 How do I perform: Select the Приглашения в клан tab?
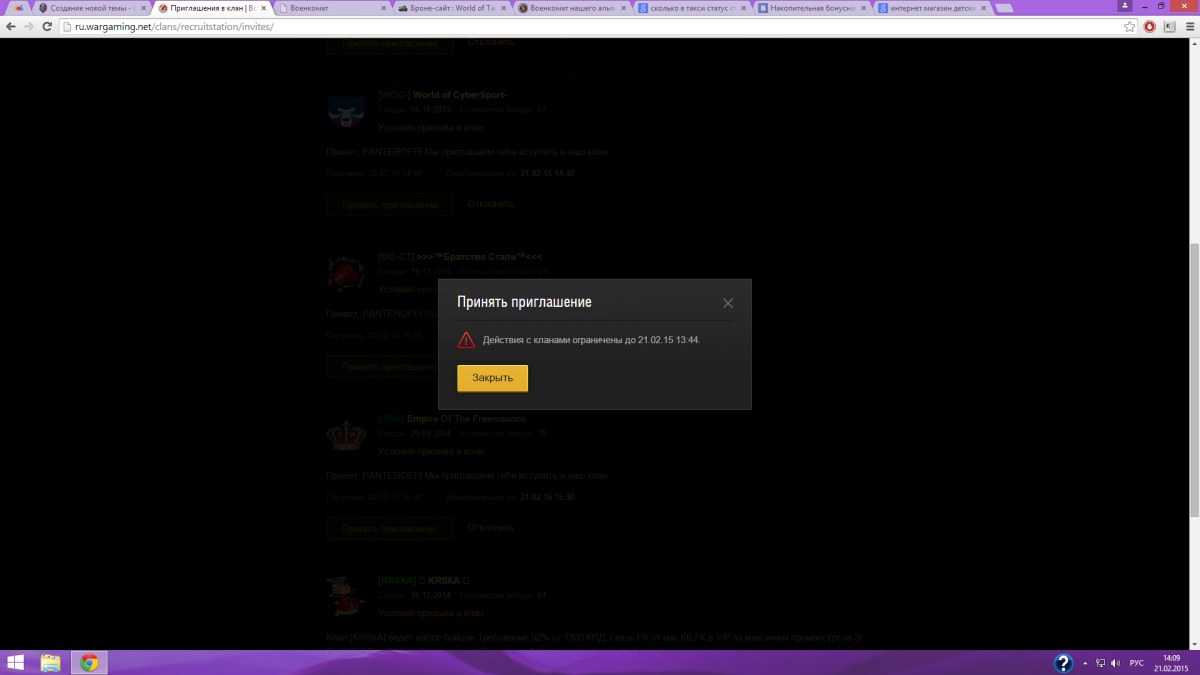click(x=210, y=8)
